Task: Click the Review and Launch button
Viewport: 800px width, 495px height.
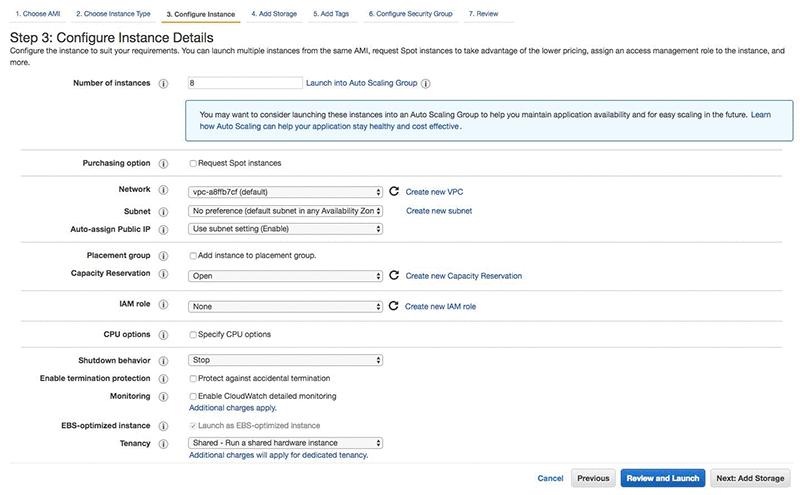Action: tap(662, 478)
